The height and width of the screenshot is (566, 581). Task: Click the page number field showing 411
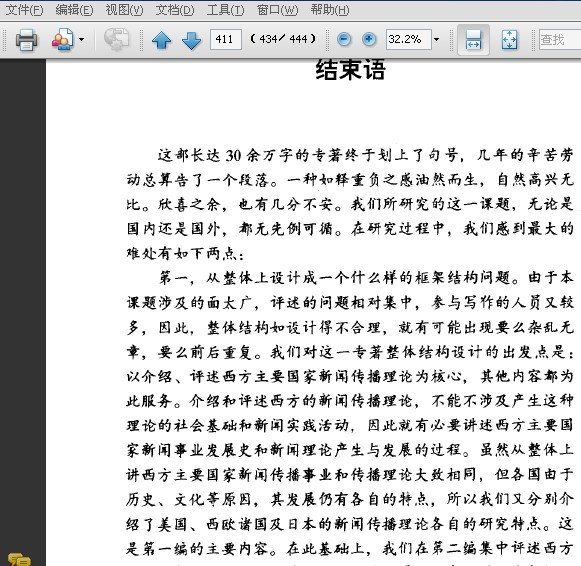pyautogui.click(x=226, y=39)
